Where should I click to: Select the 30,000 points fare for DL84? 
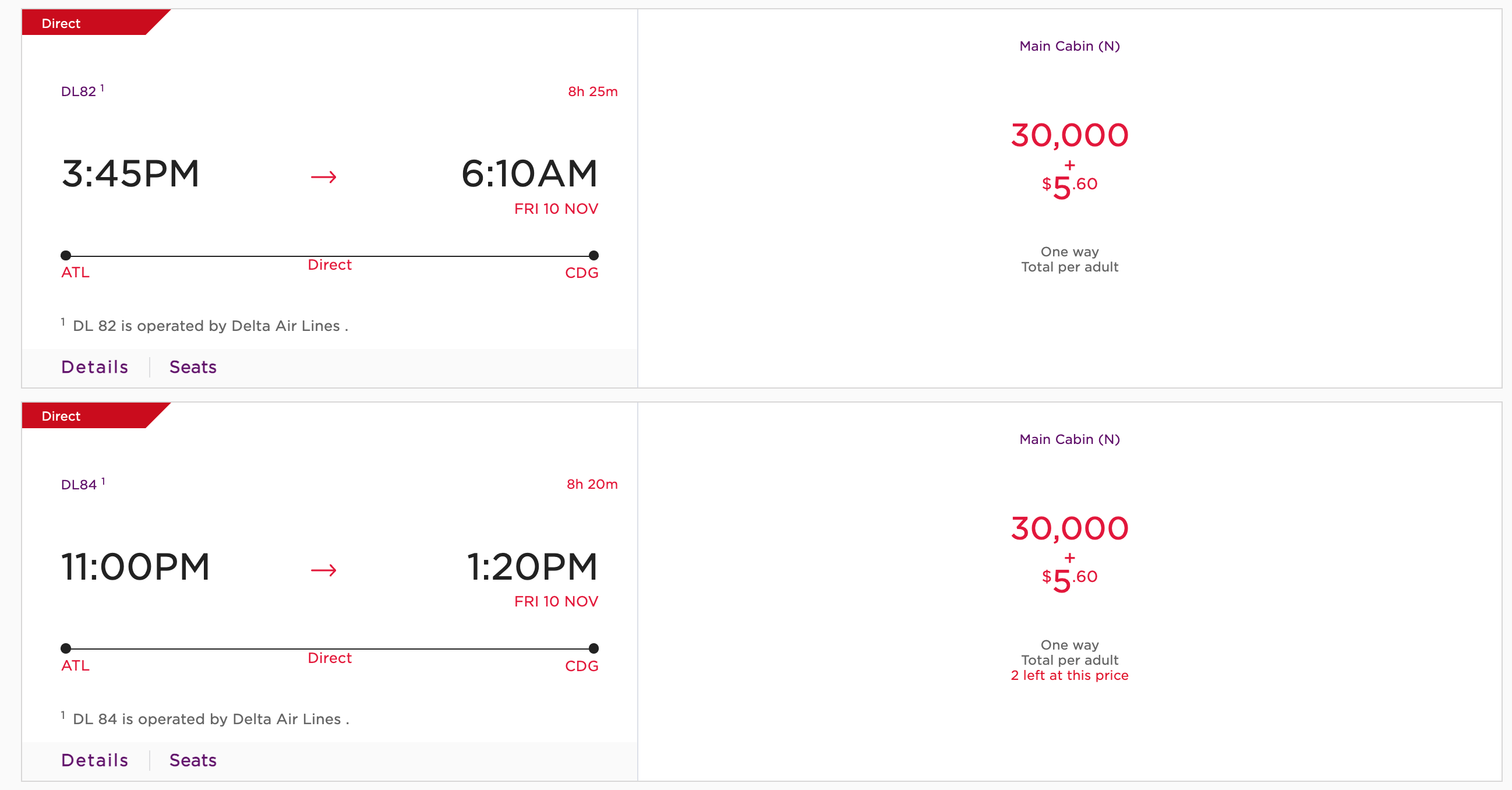[x=1069, y=528]
